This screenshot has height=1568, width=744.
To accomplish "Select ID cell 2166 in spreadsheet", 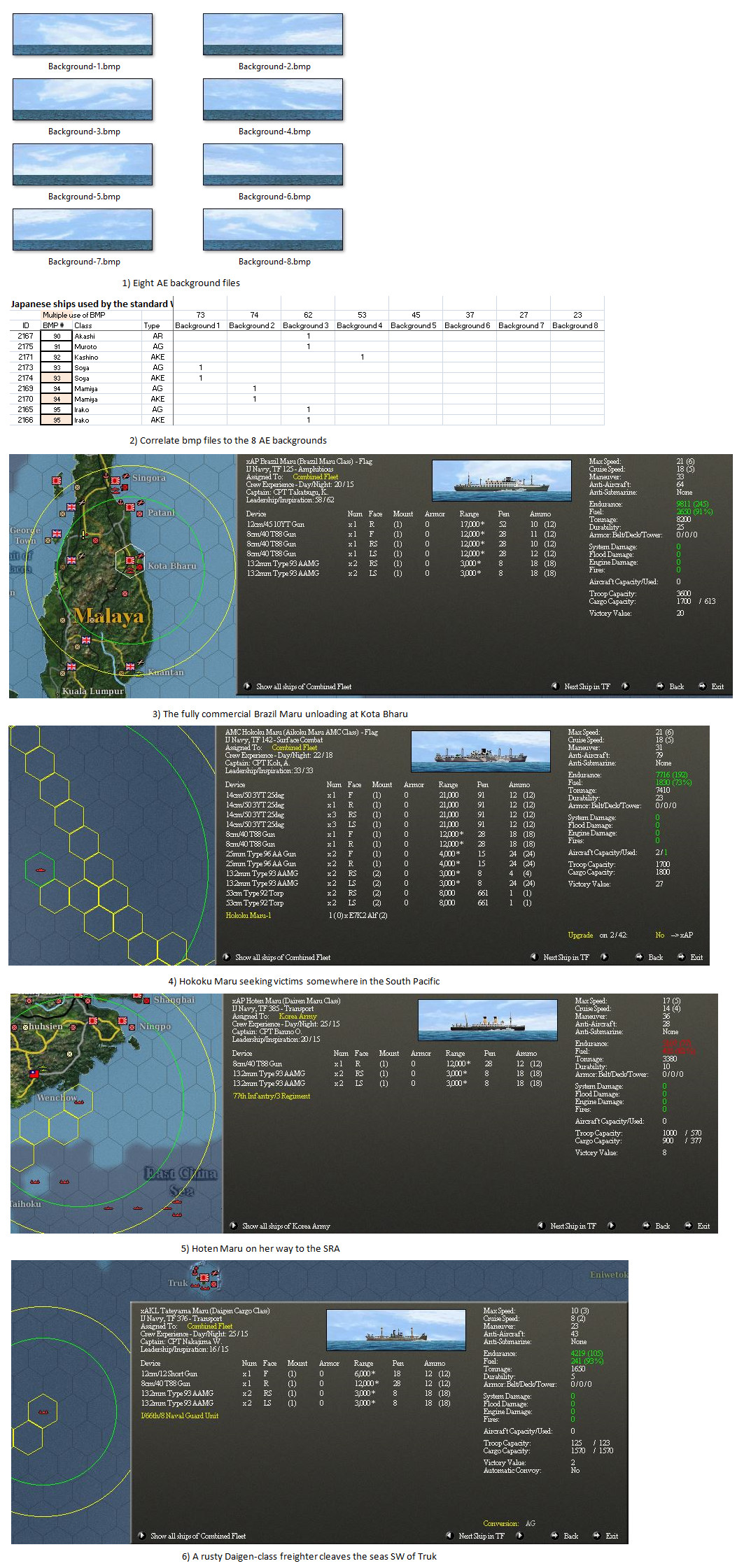I will [x=25, y=420].
